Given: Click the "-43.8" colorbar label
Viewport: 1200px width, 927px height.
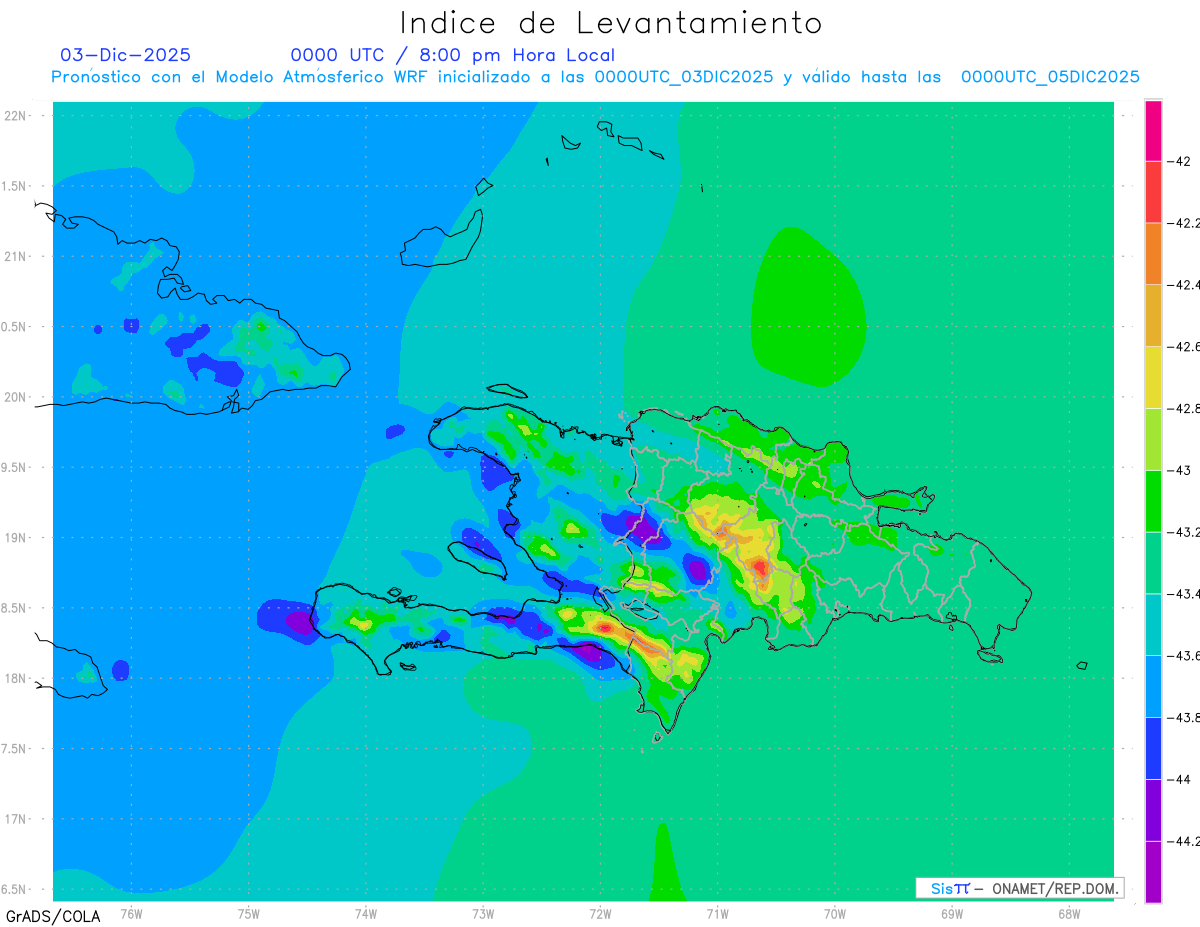Looking at the screenshot, I should click(x=1183, y=718).
